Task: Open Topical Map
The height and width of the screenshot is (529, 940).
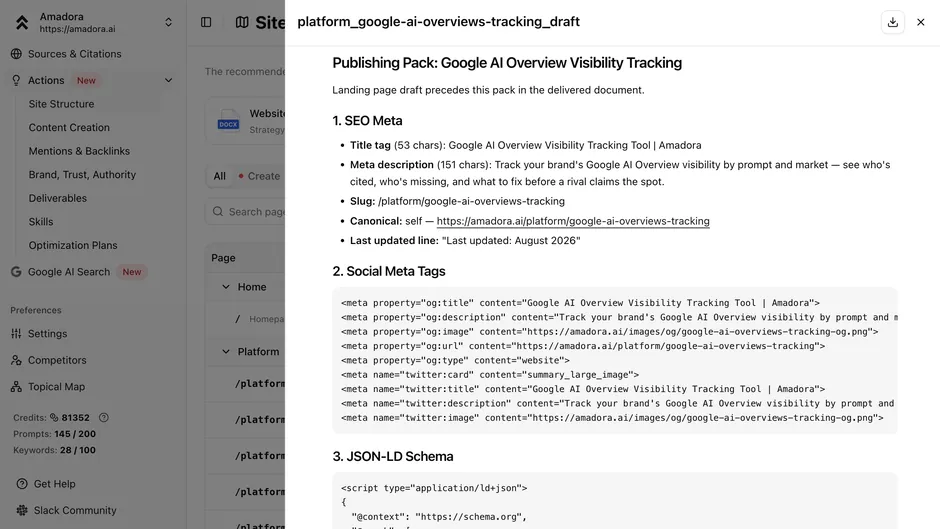Action: (56, 387)
